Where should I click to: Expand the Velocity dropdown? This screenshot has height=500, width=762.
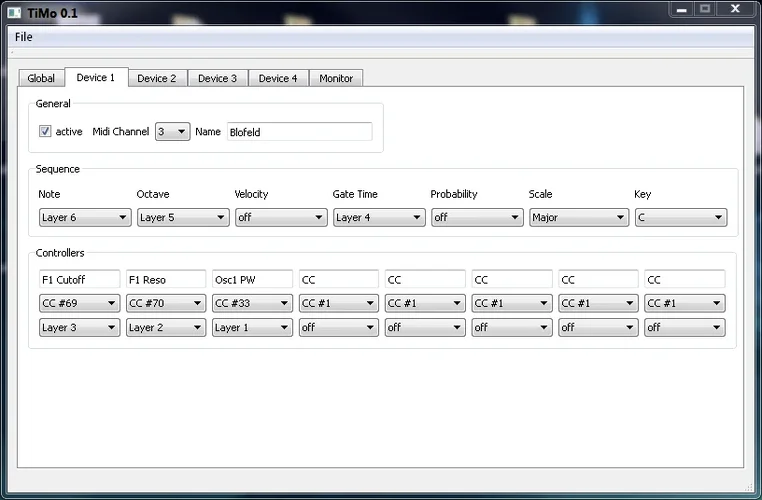pos(281,217)
